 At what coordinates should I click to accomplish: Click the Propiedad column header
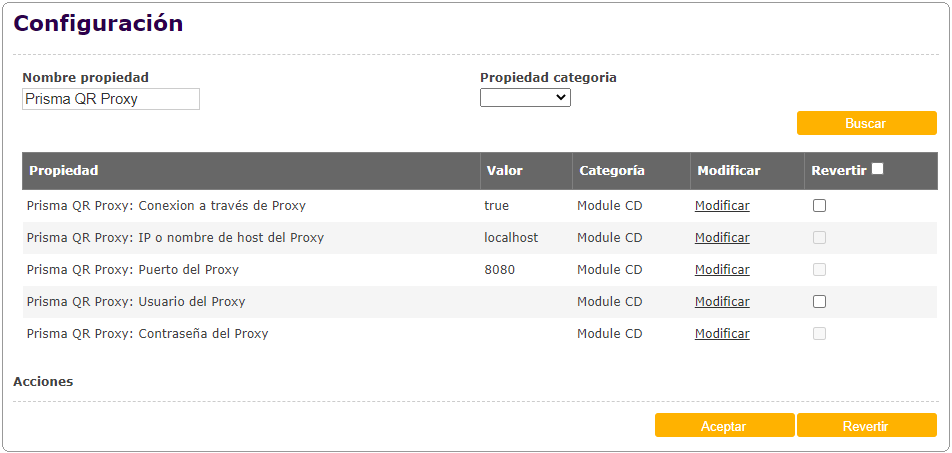pyautogui.click(x=64, y=171)
